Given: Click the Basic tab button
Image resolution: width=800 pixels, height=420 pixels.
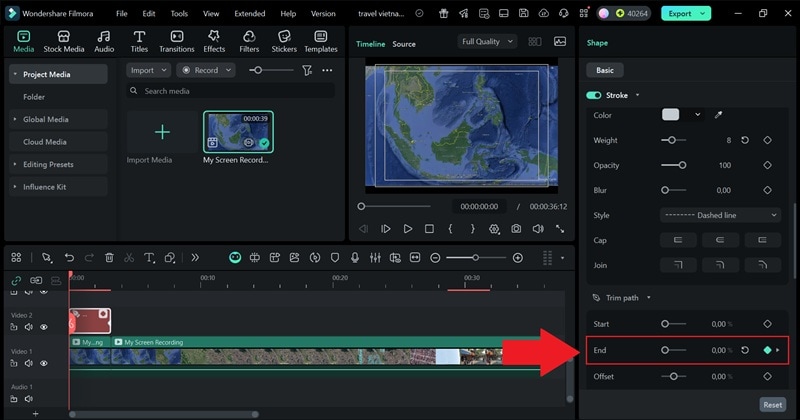Looking at the screenshot, I should click(605, 70).
